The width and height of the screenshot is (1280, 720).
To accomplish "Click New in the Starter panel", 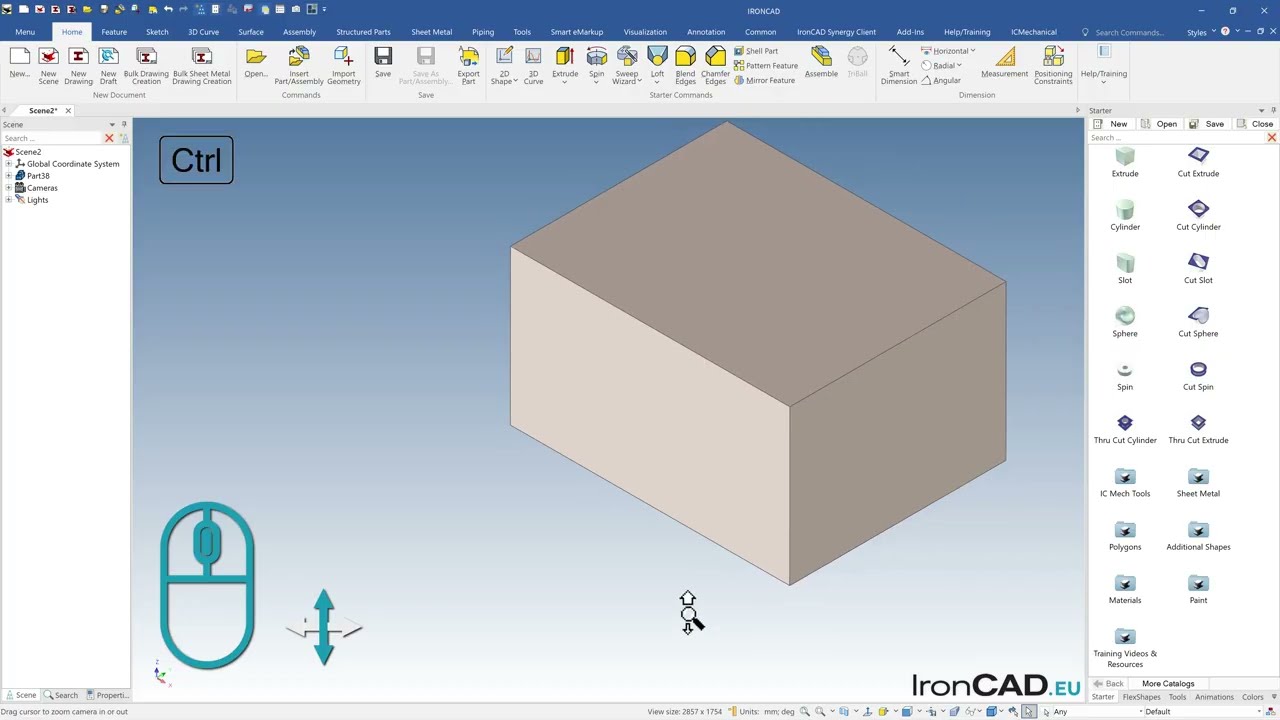I will coord(1111,124).
